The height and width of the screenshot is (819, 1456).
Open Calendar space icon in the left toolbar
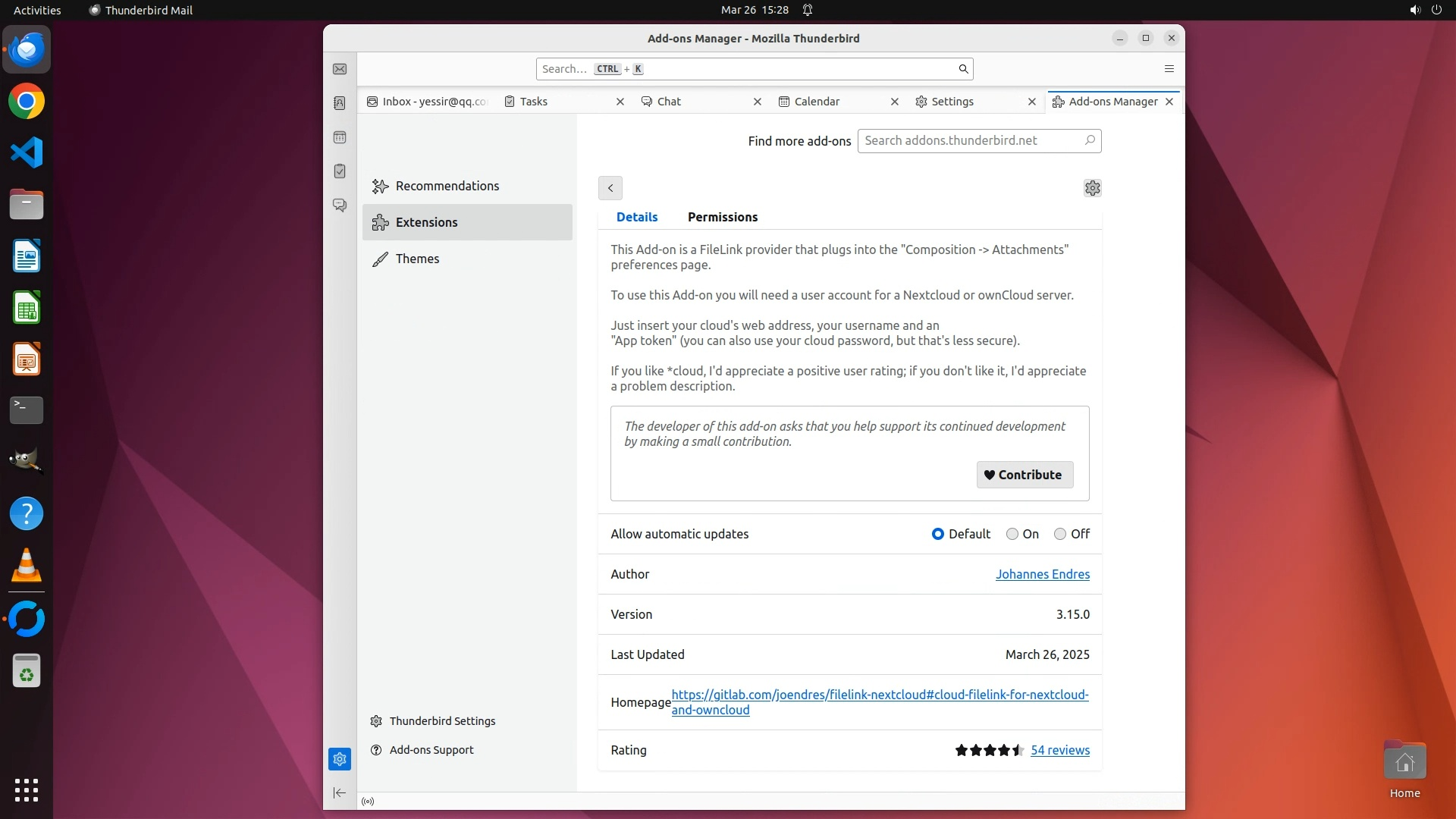pos(340,137)
